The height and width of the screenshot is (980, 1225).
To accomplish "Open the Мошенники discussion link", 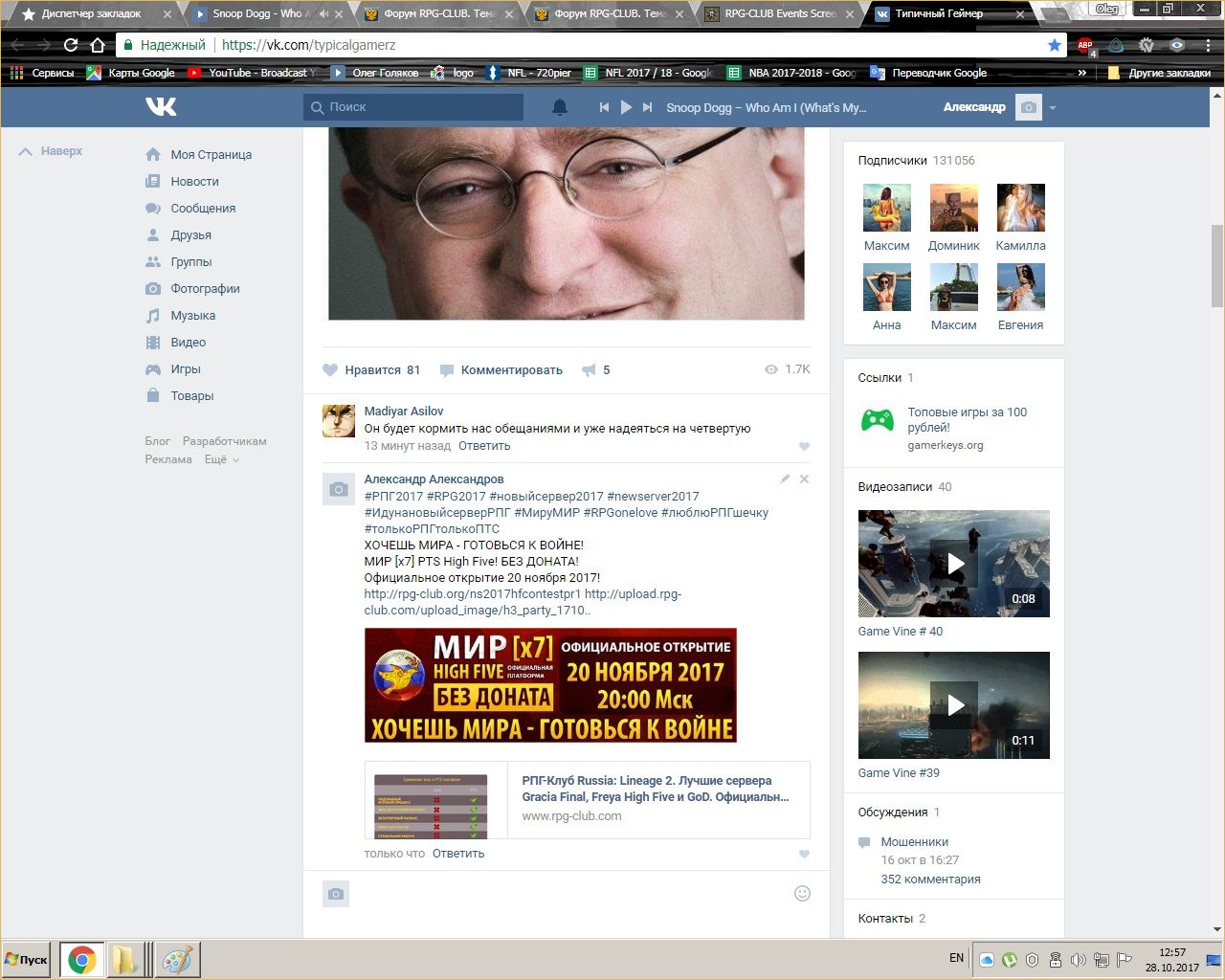I will pyautogui.click(x=914, y=842).
